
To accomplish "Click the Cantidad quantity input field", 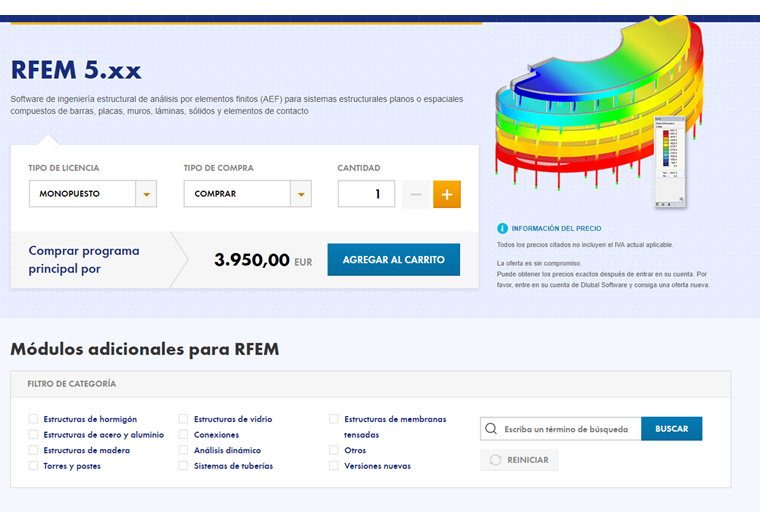I will click(366, 194).
